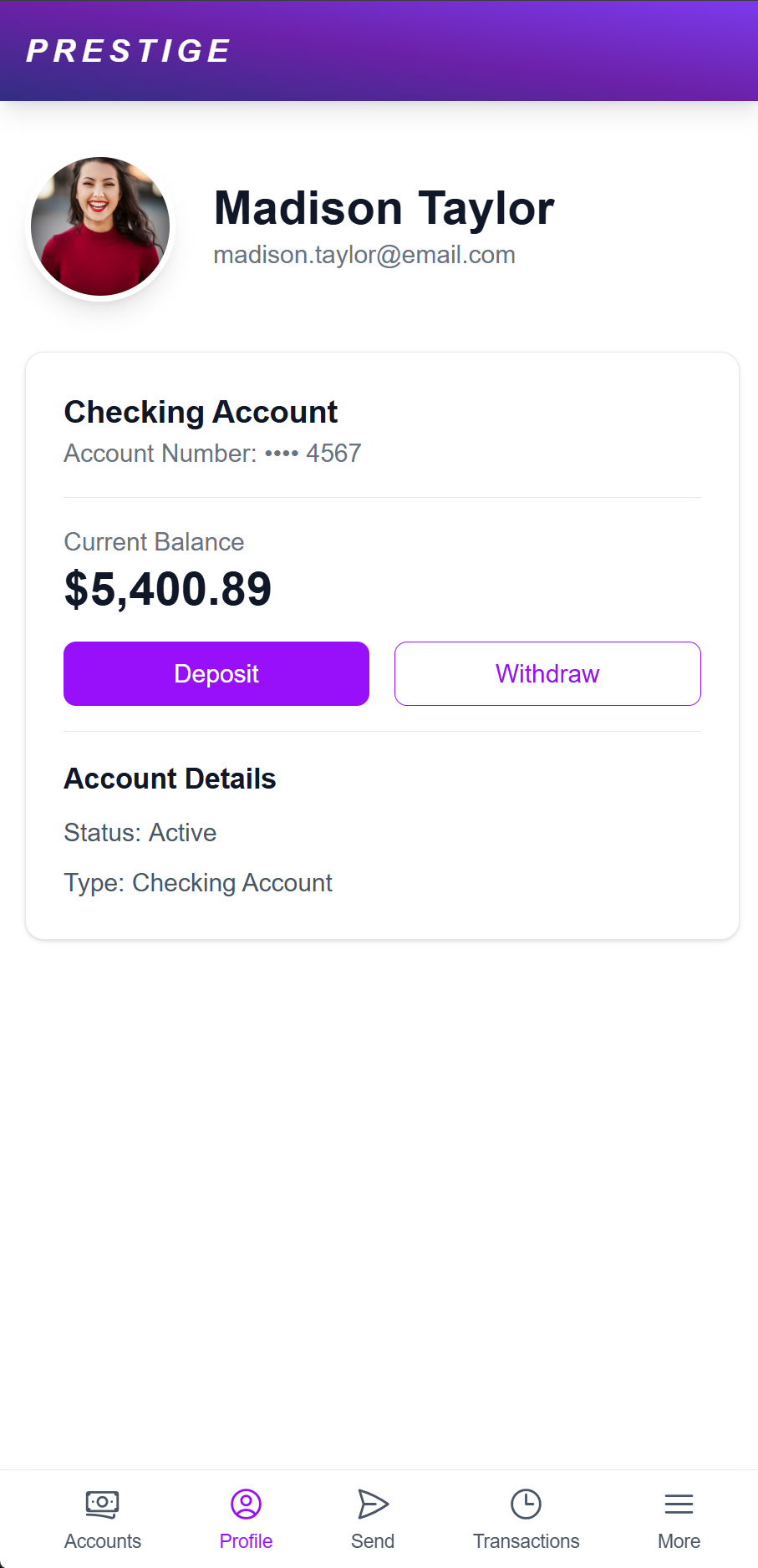Go to the Transactions tab label
758x1568 pixels.
click(x=526, y=1541)
